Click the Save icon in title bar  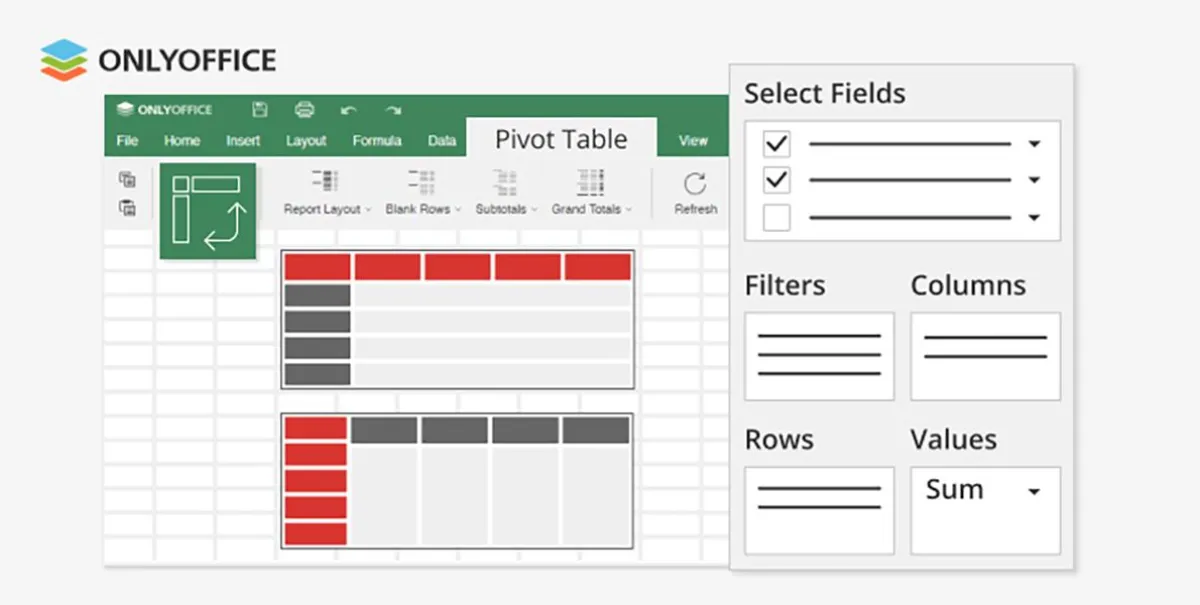pyautogui.click(x=260, y=110)
